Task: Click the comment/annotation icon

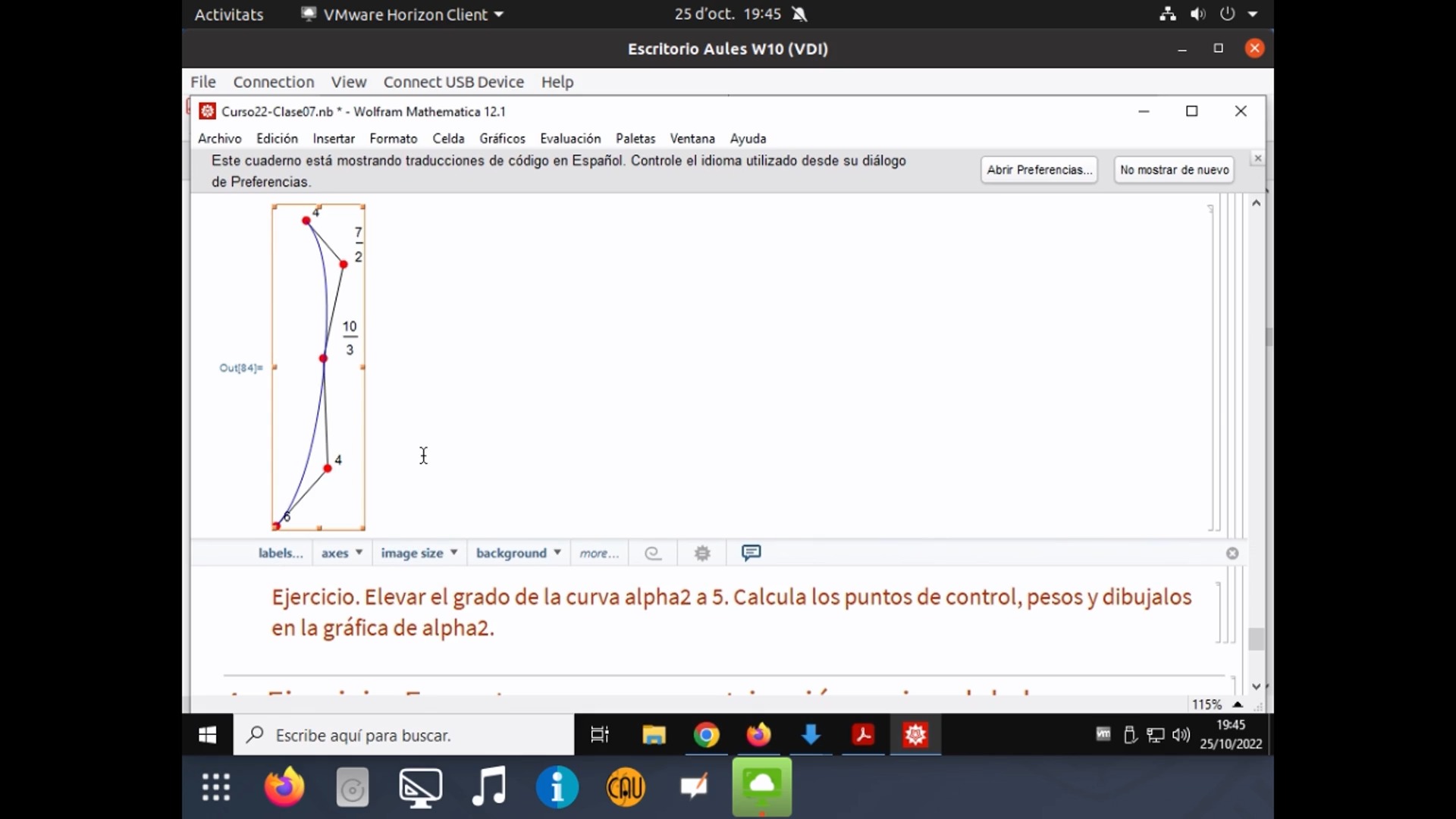Action: (751, 552)
